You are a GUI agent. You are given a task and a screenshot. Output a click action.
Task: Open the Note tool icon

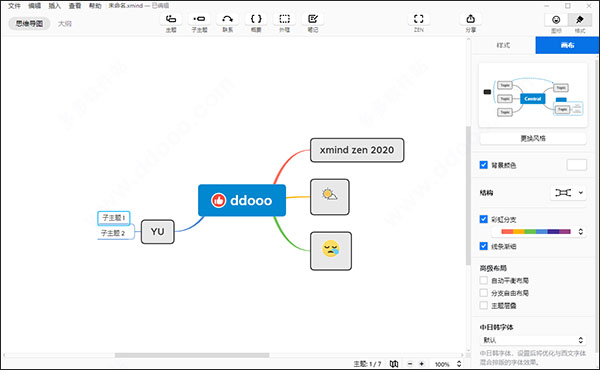(x=313, y=19)
